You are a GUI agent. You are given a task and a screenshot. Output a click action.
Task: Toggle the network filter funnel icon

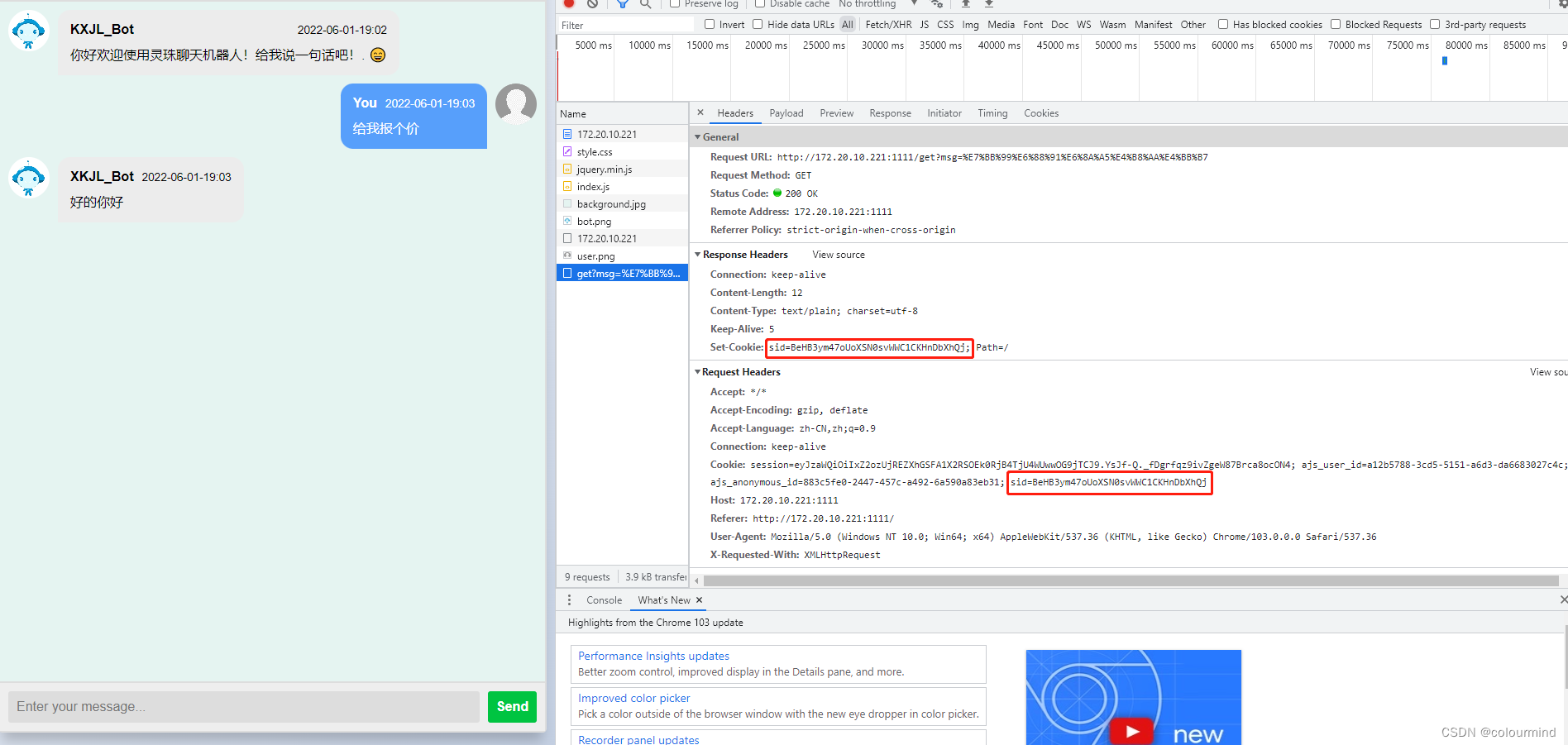tap(623, 3)
